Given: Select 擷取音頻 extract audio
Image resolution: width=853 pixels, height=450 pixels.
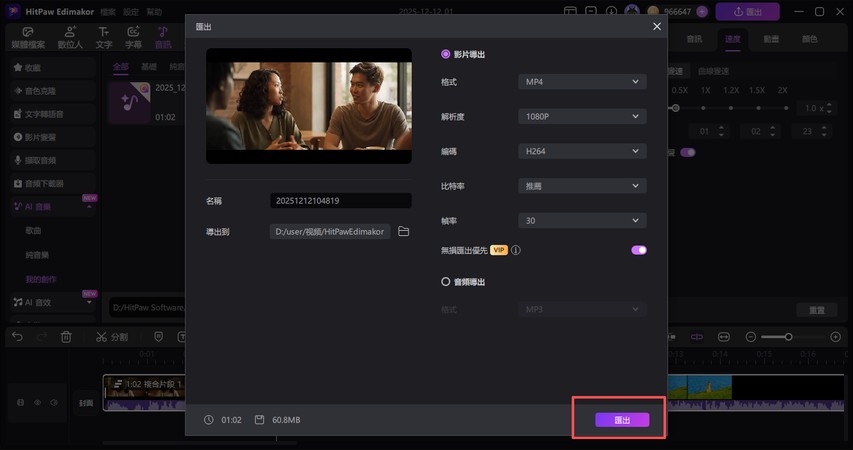Looking at the screenshot, I should pos(52,161).
